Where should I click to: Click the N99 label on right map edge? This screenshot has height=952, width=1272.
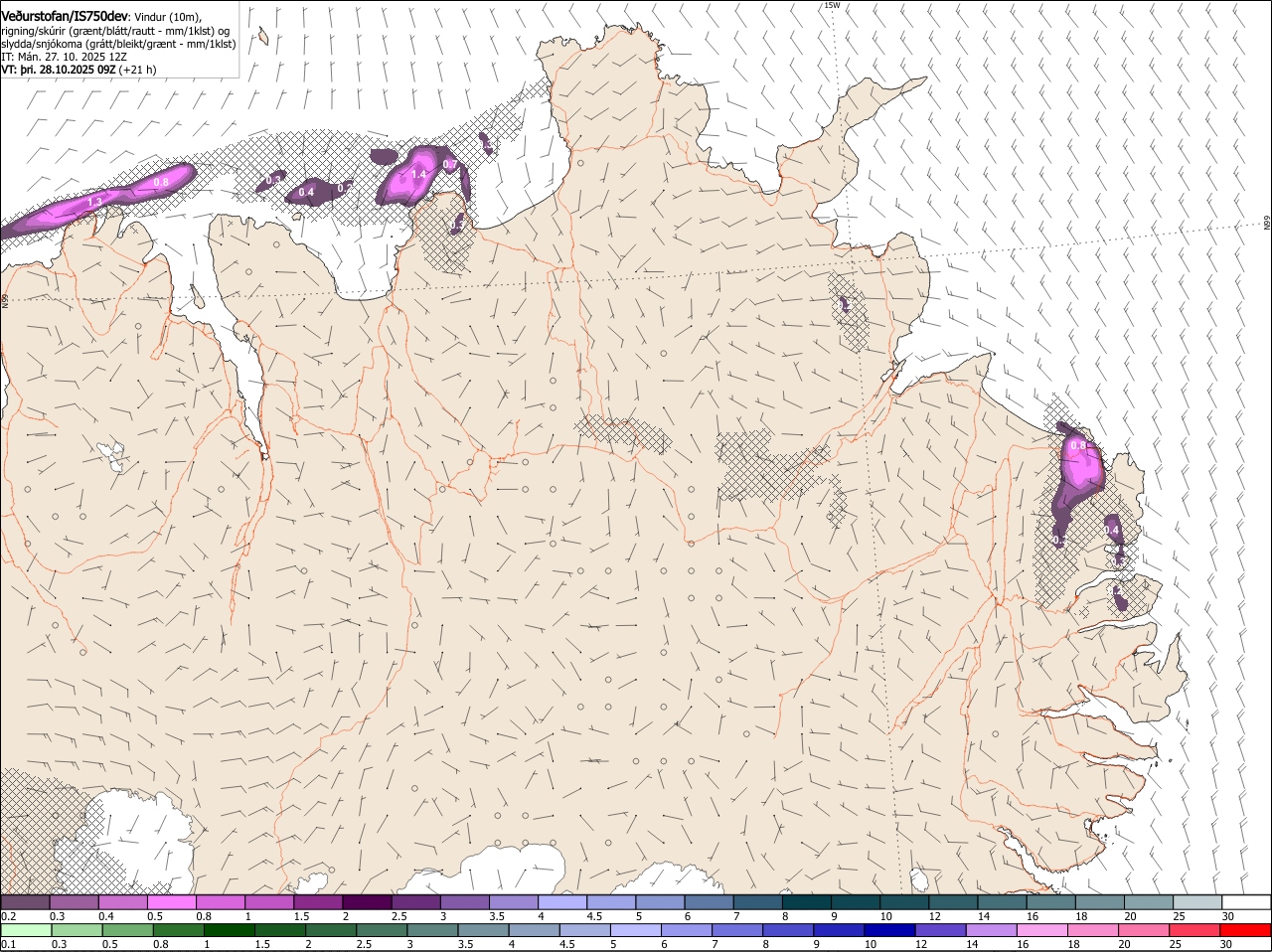(x=1267, y=223)
